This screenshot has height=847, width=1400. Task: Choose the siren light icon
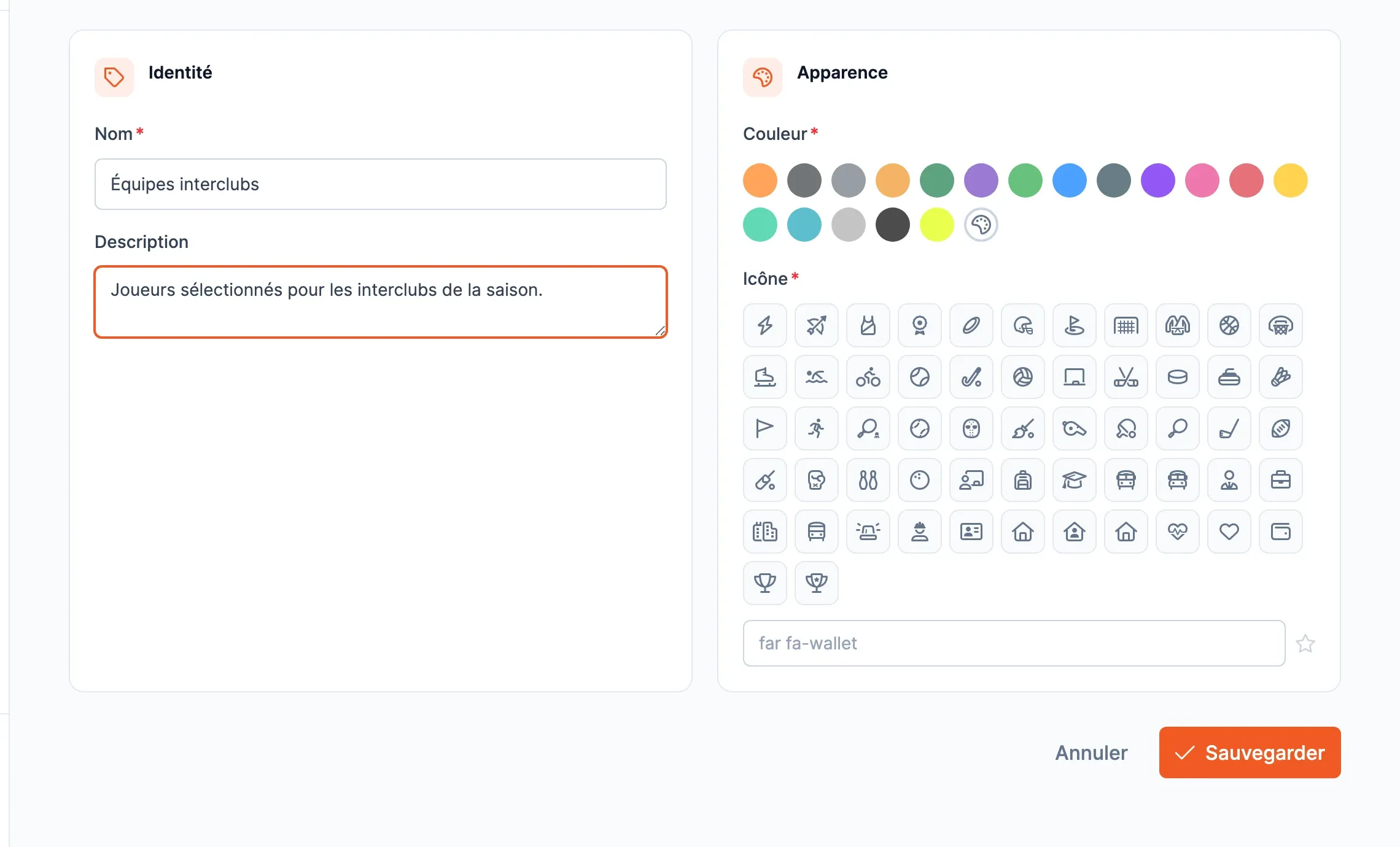coord(868,531)
